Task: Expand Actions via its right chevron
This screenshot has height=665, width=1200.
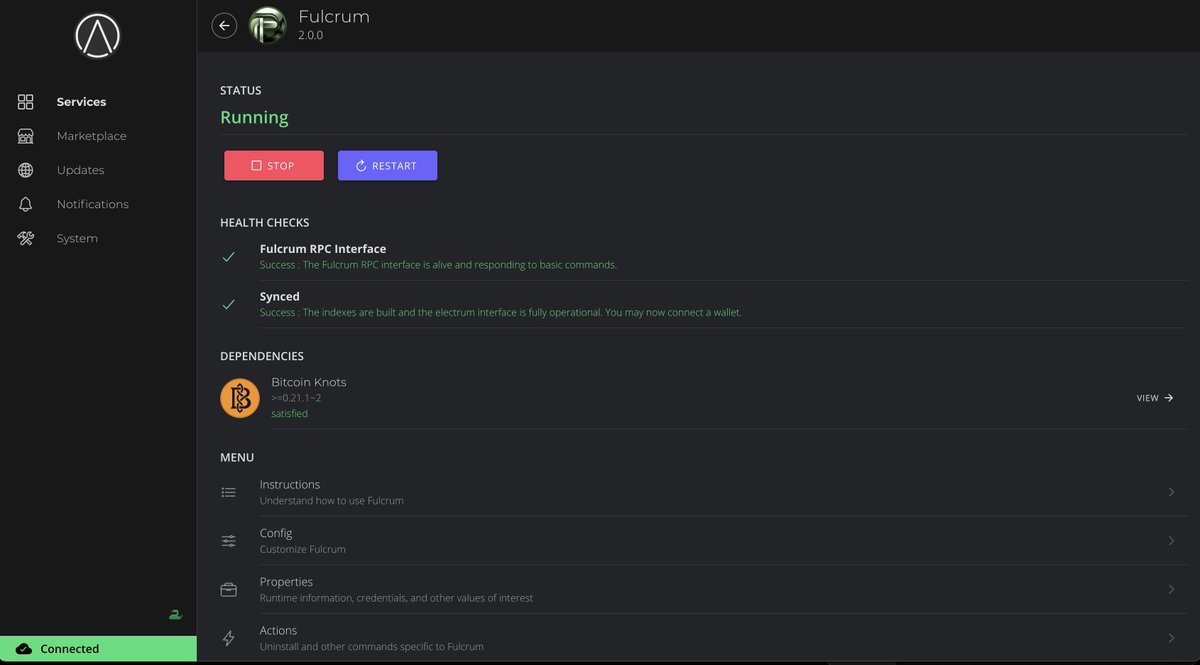Action: 1171,638
